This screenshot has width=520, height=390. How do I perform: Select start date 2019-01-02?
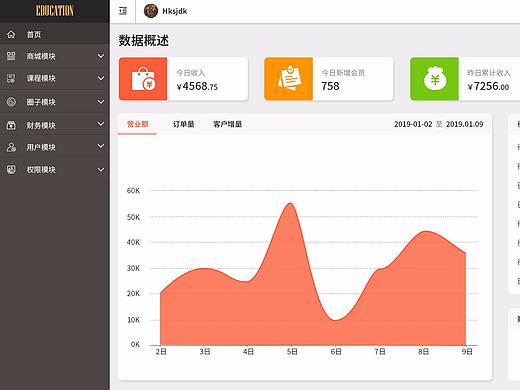(413, 124)
